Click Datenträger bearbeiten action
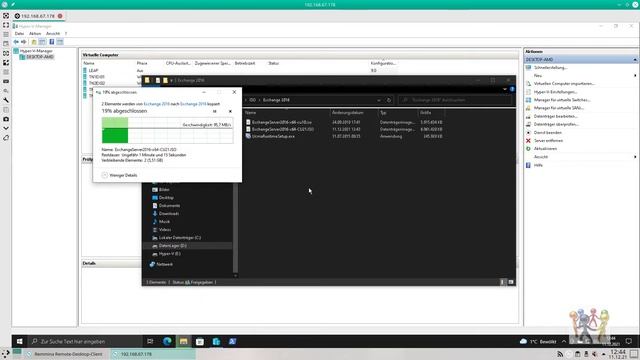 [556, 116]
